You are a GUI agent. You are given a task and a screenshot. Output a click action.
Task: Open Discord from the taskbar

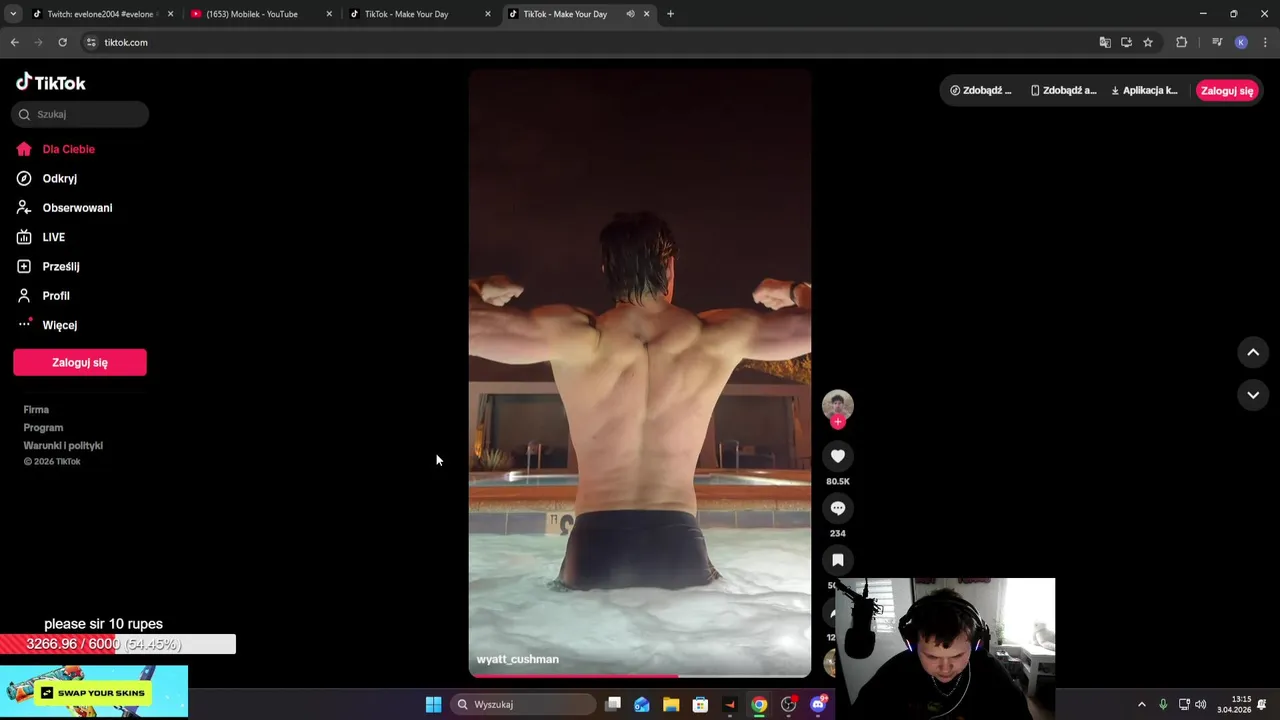pyautogui.click(x=818, y=704)
